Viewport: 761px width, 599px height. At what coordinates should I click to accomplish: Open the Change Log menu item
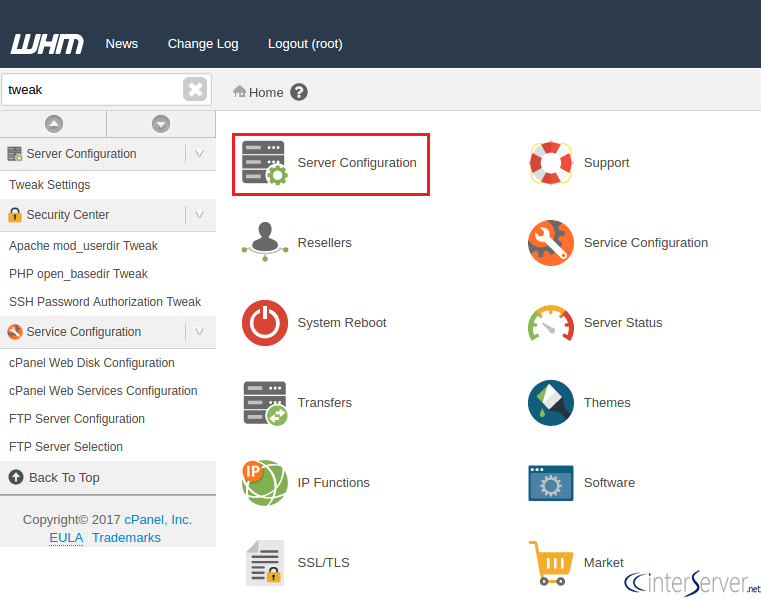tap(203, 44)
